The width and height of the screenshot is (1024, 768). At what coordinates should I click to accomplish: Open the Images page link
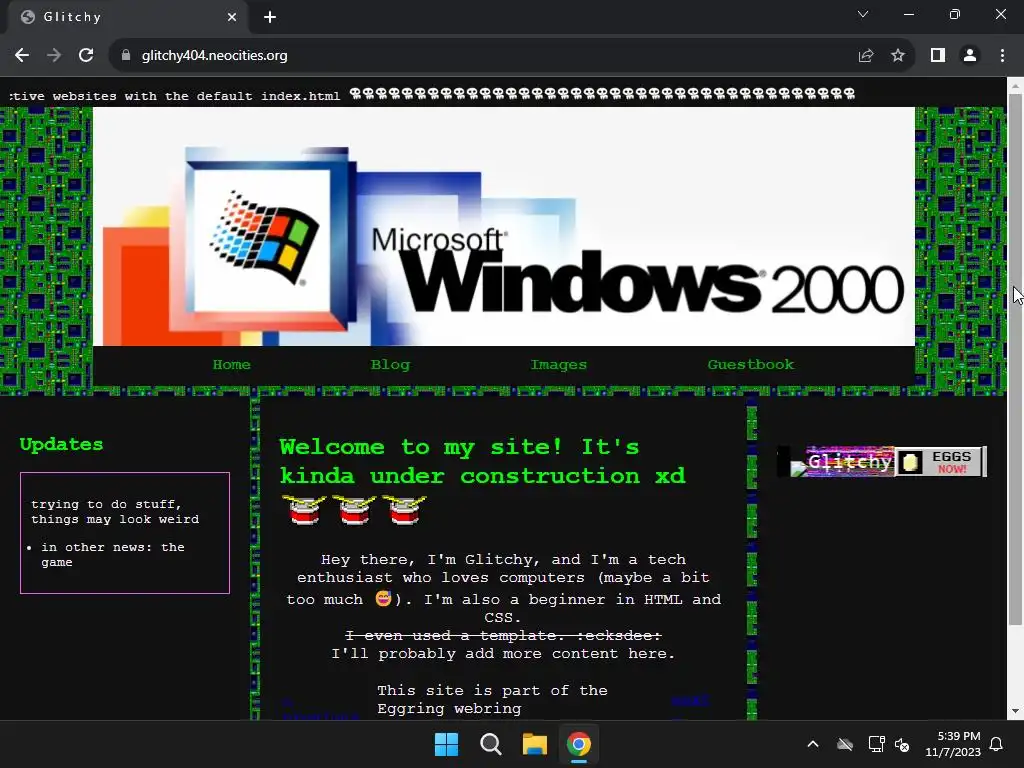(558, 364)
